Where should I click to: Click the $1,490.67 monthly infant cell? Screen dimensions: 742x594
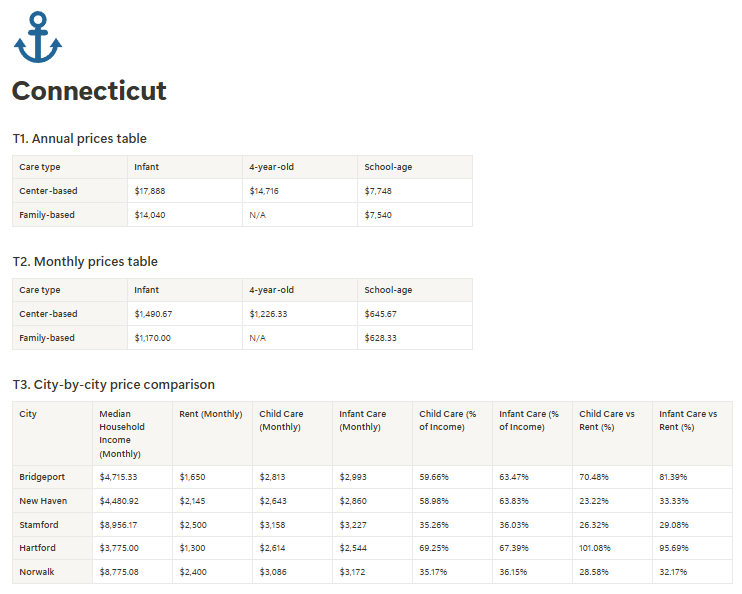(185, 314)
